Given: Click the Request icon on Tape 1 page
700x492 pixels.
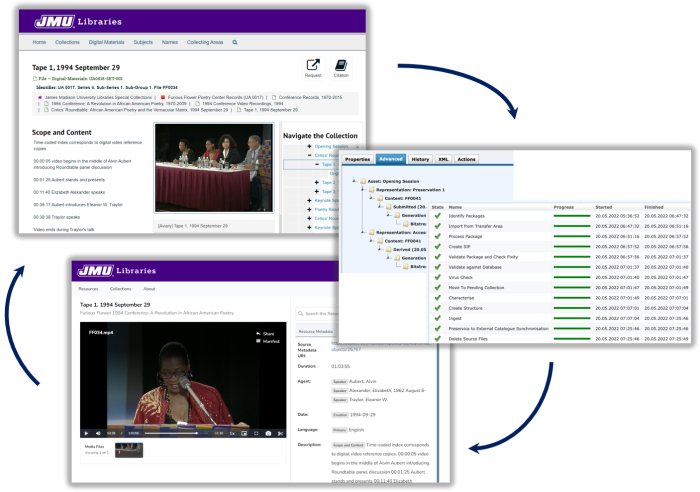Looking at the screenshot, I should point(313,65).
